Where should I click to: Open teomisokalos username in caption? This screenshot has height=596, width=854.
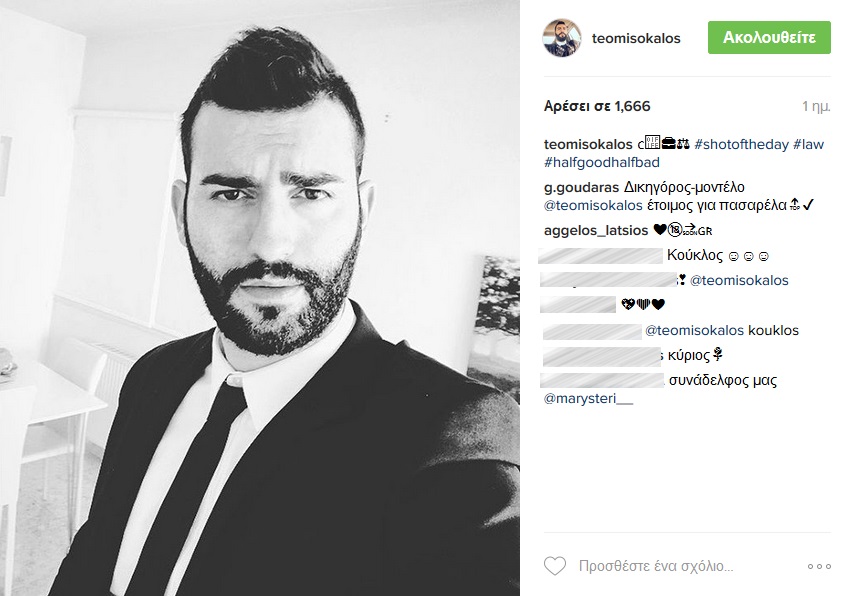coord(588,144)
